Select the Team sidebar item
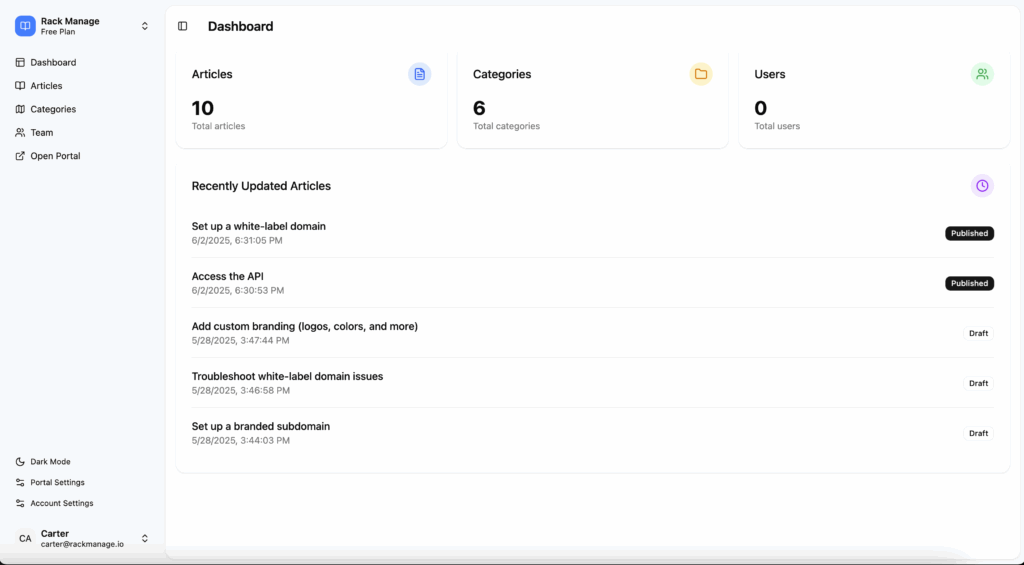1024x565 pixels. [x=41, y=132]
